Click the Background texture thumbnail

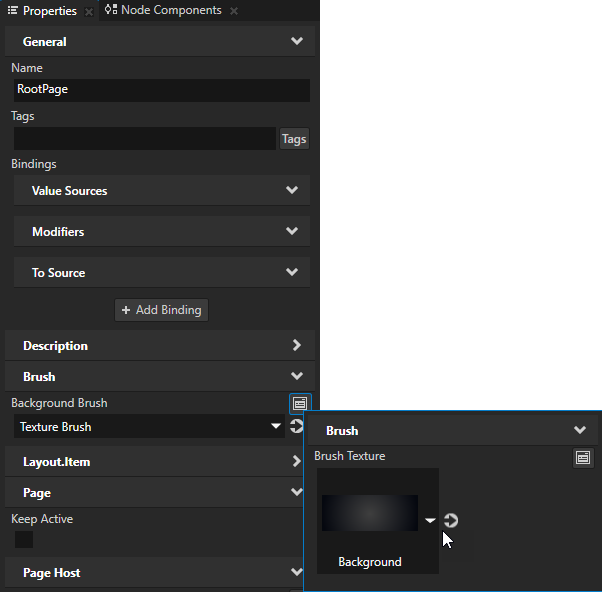click(x=370, y=513)
